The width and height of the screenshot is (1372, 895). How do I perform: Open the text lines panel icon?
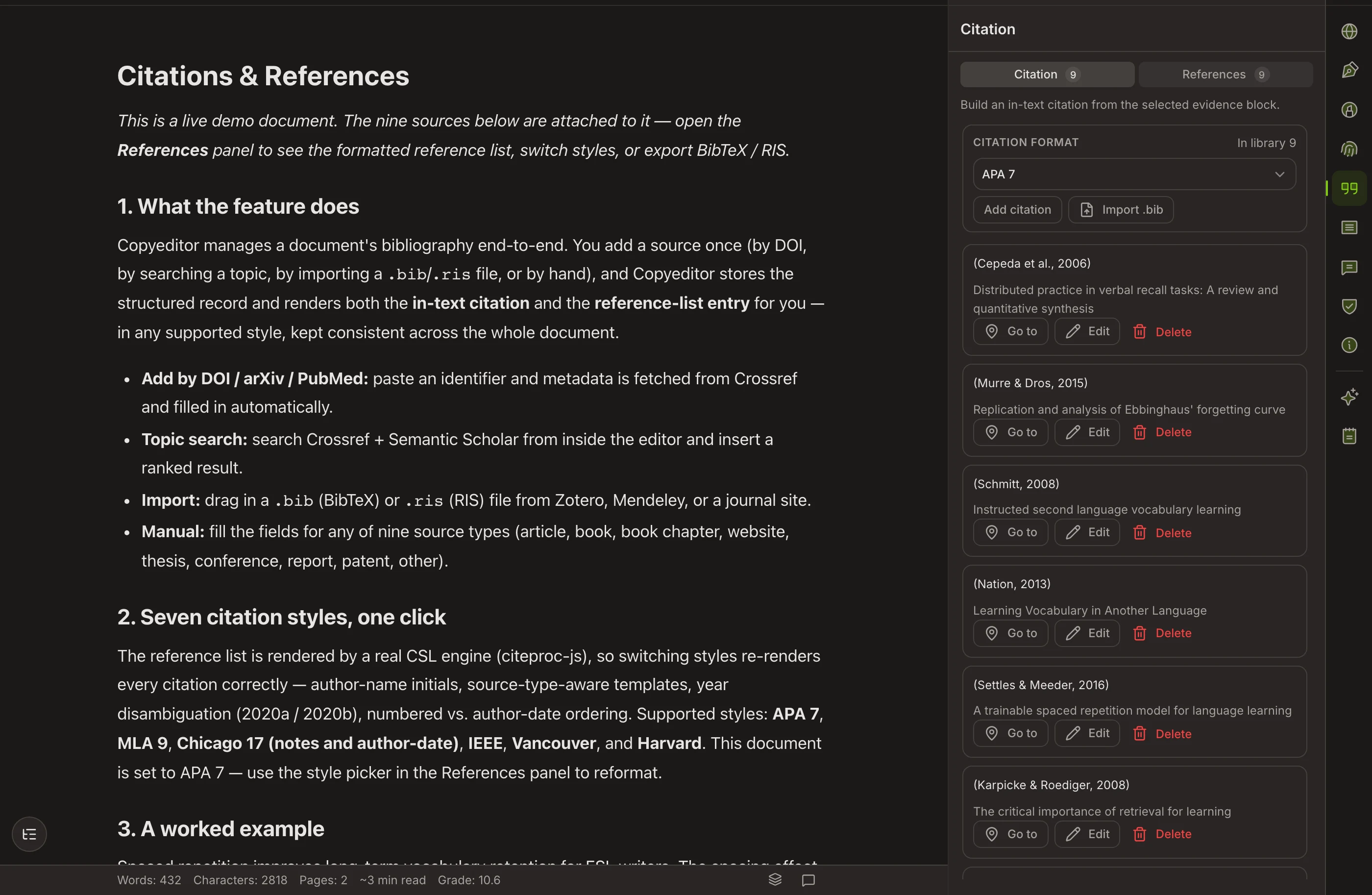(1349, 228)
